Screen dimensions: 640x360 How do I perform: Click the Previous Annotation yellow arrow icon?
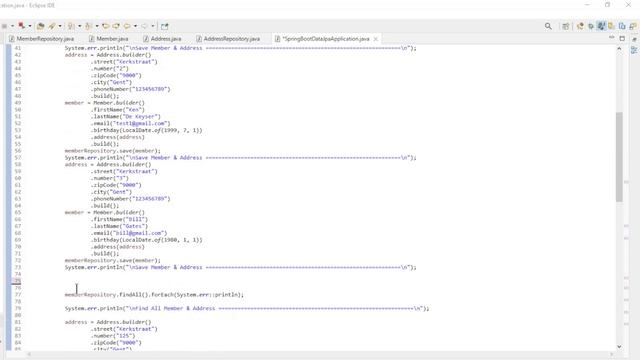tap(106, 26)
